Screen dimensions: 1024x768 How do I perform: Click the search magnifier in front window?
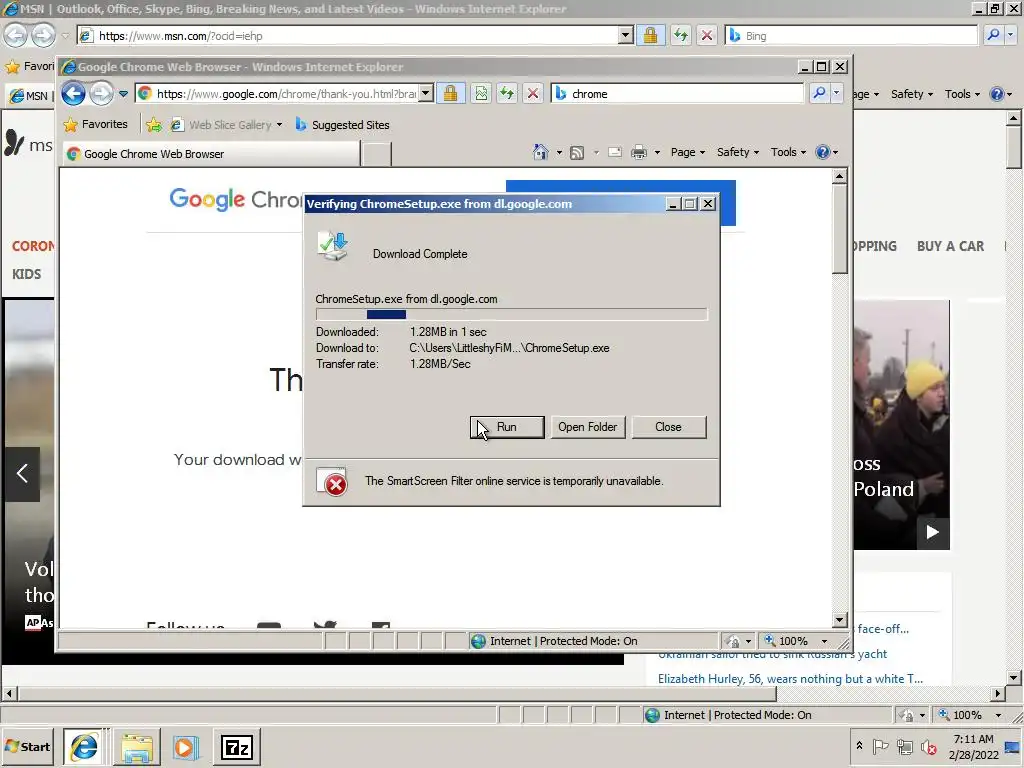pos(819,94)
